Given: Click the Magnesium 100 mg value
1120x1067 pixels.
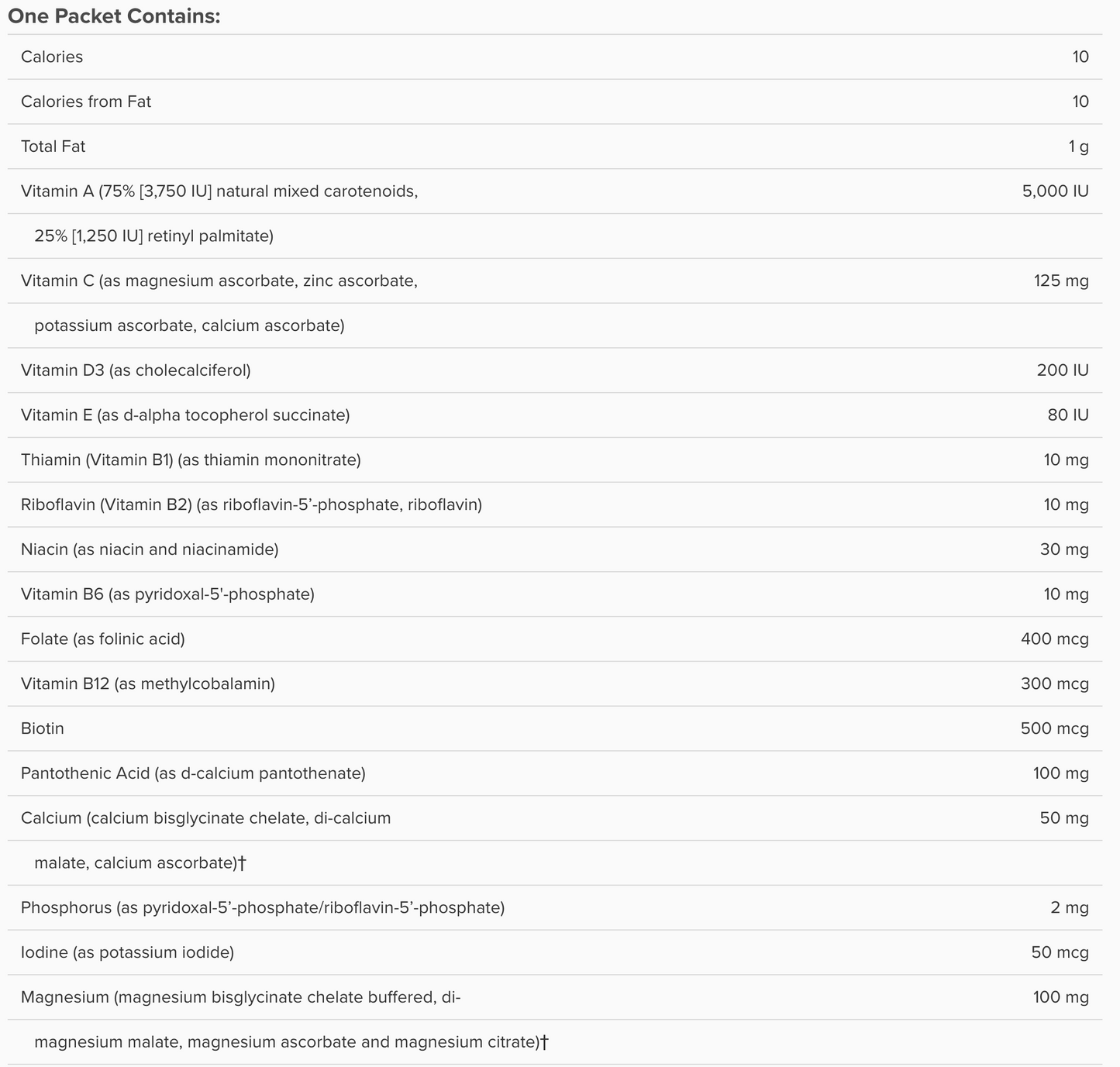Looking at the screenshot, I should (x=1060, y=997).
